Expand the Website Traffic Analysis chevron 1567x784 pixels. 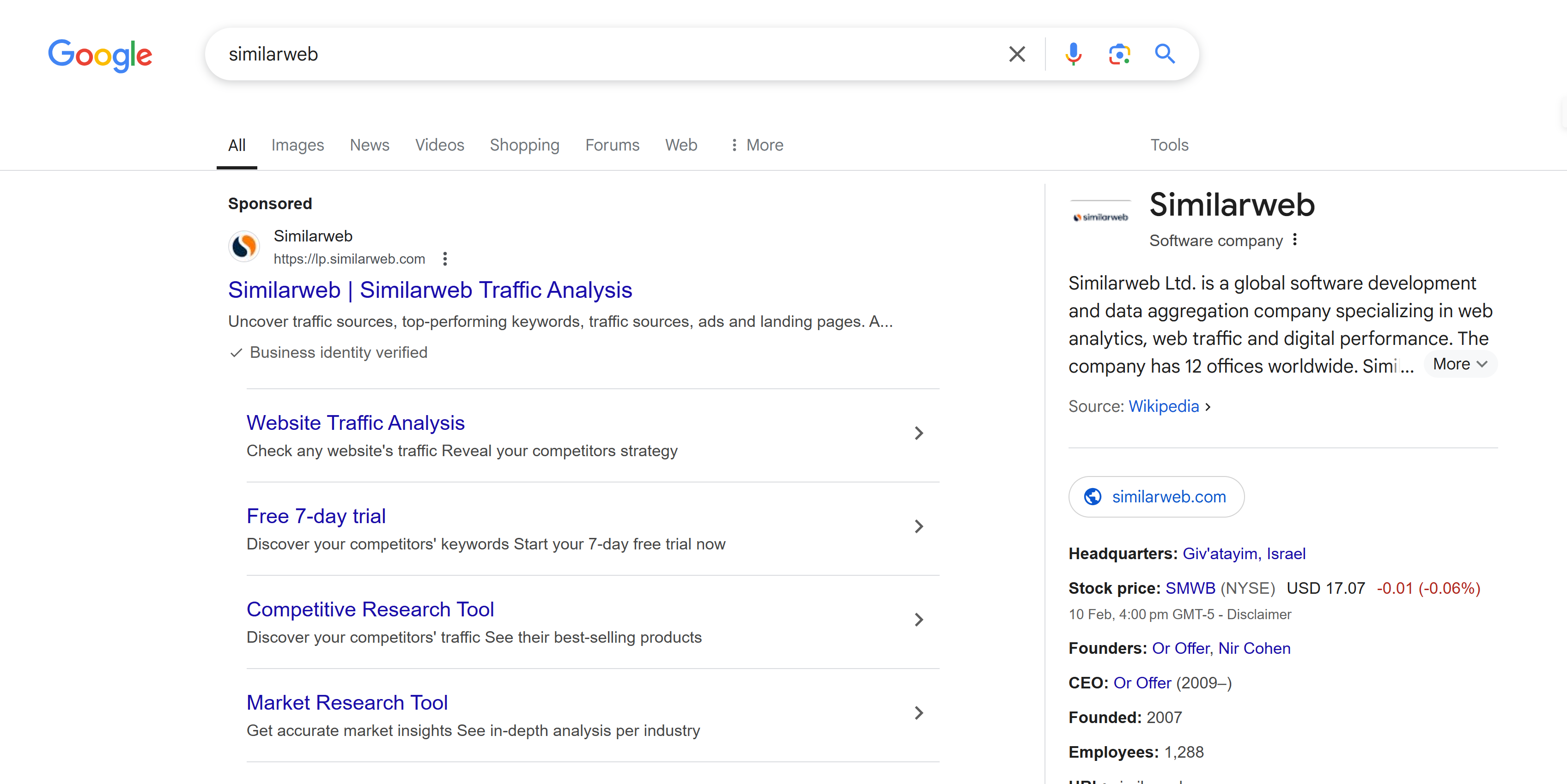(918, 434)
